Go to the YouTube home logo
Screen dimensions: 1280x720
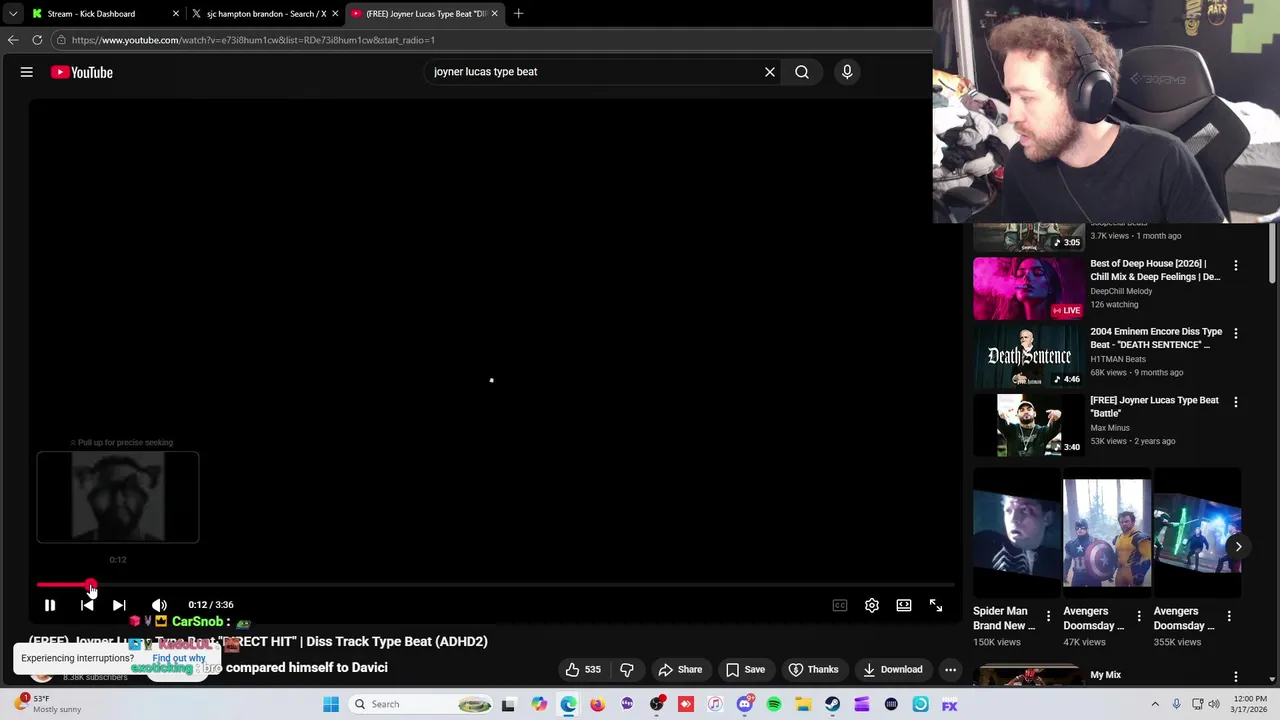tap(82, 72)
